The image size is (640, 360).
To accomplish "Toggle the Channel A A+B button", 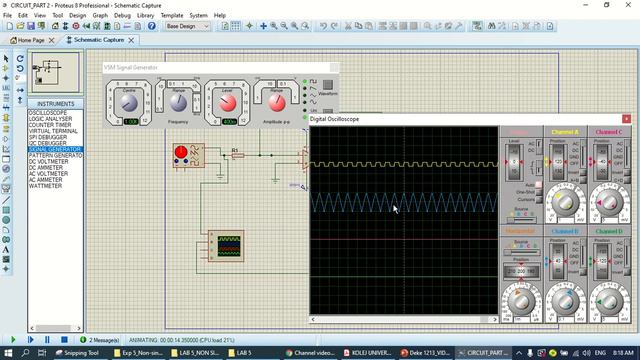I will (583, 180).
